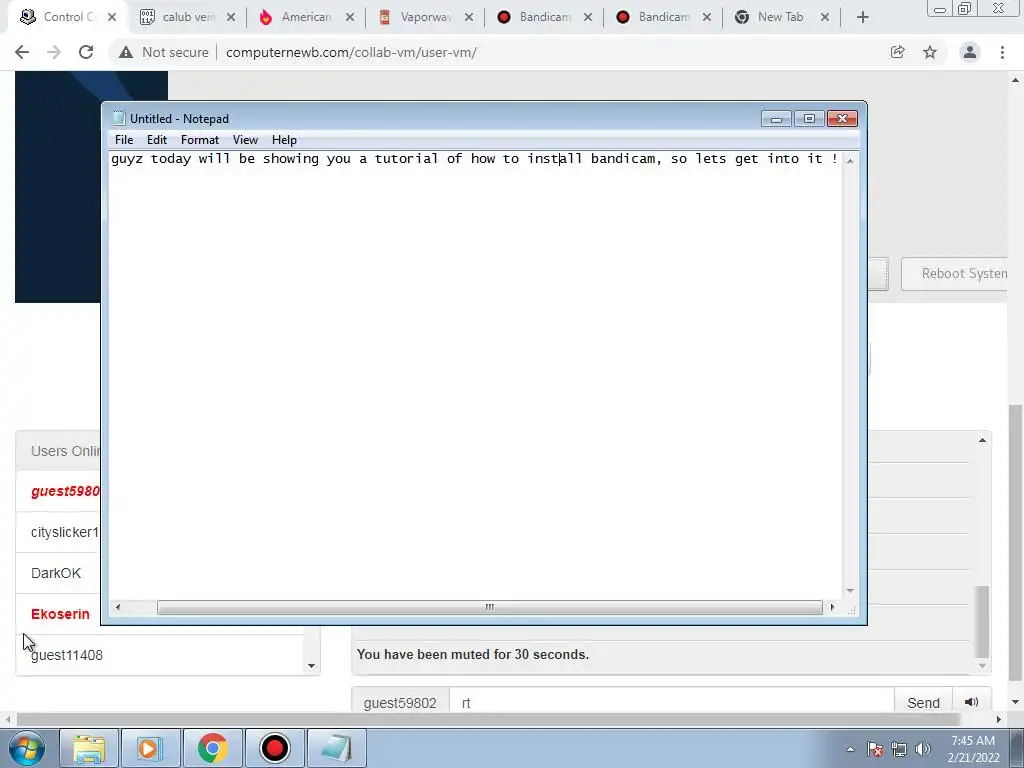Click the Notepad title bar icon
This screenshot has height=768, width=1024.
pos(119,118)
